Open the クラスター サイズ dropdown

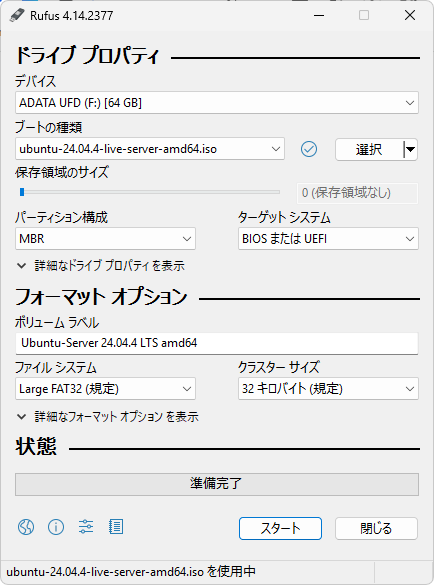pos(328,389)
